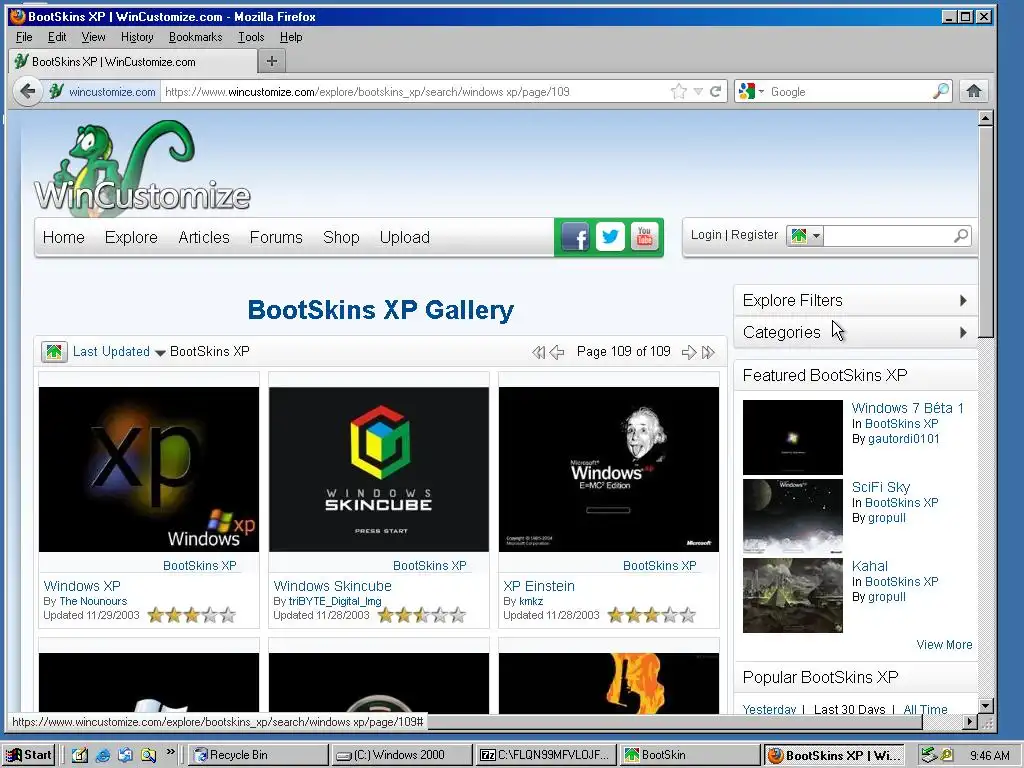
Task: Open the XP Einstein thumbnail
Action: 609,470
